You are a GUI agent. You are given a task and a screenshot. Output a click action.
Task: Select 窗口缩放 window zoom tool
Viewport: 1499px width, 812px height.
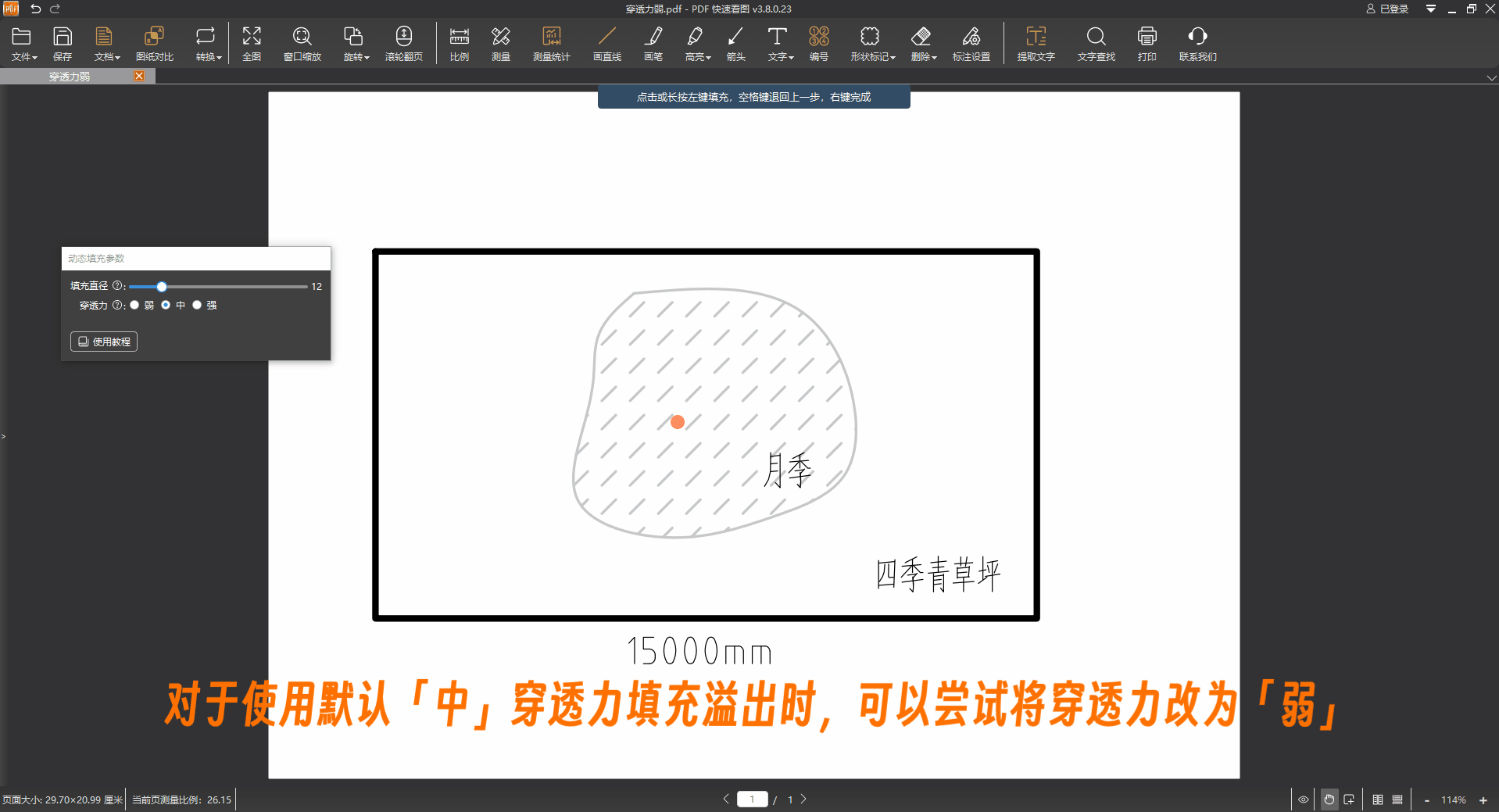coord(302,44)
